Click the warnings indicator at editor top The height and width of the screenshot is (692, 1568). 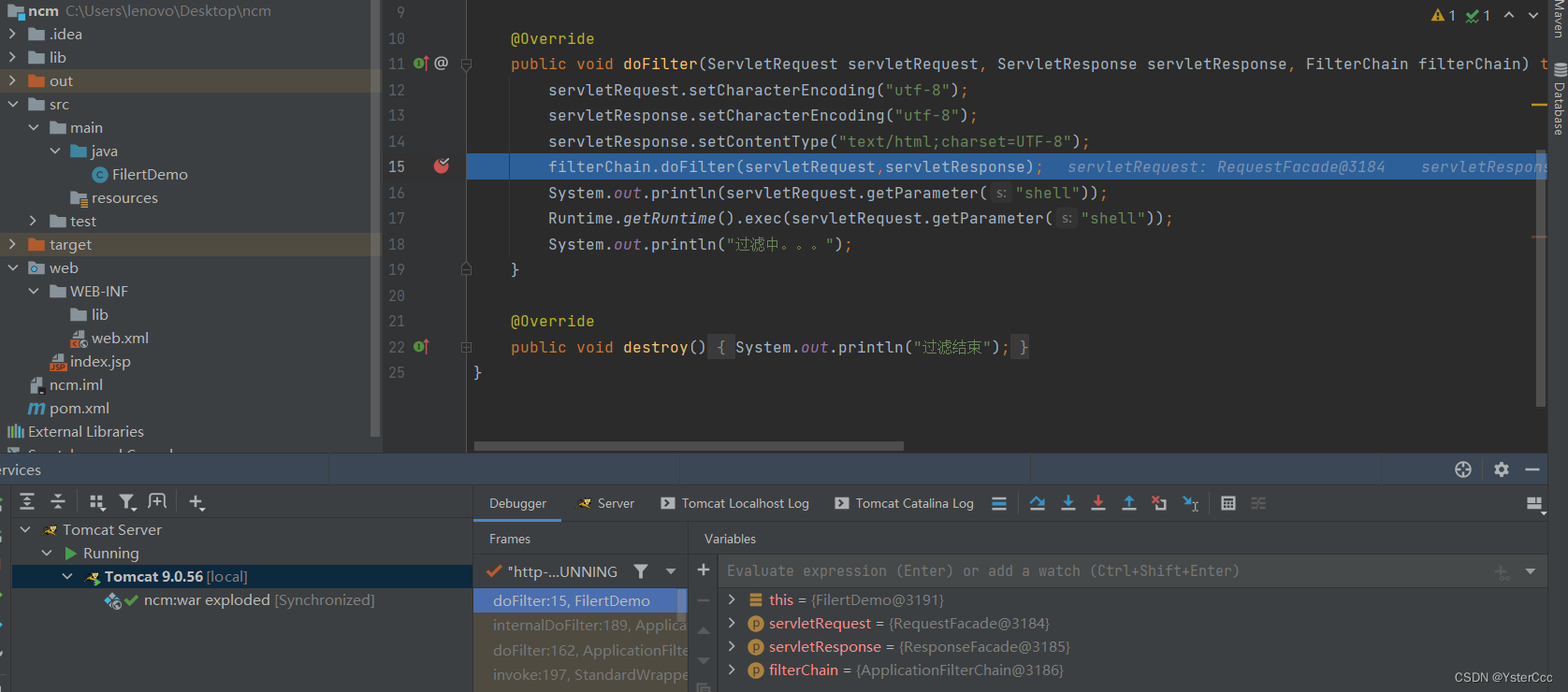(x=1444, y=15)
